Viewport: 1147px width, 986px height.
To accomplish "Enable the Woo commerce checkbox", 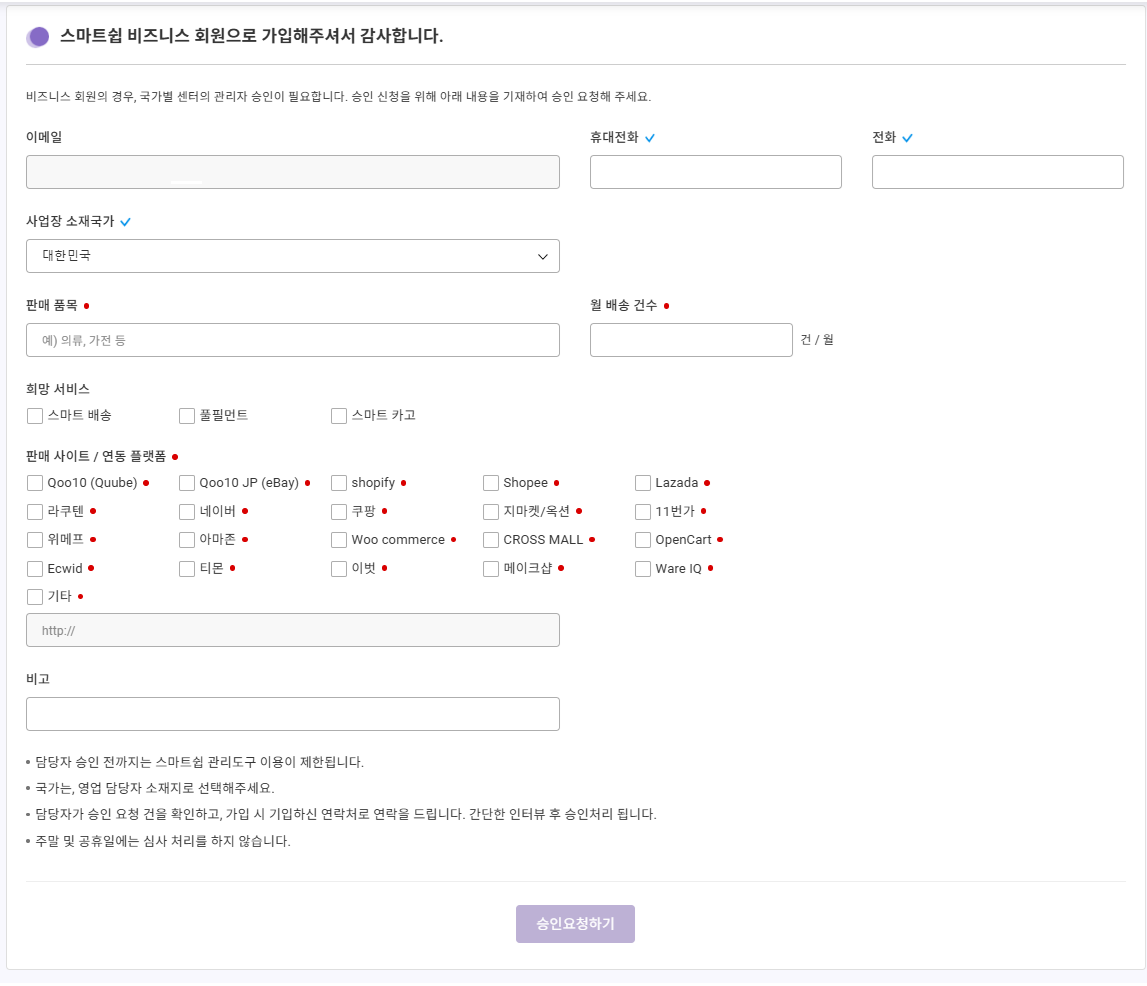I will click(339, 540).
